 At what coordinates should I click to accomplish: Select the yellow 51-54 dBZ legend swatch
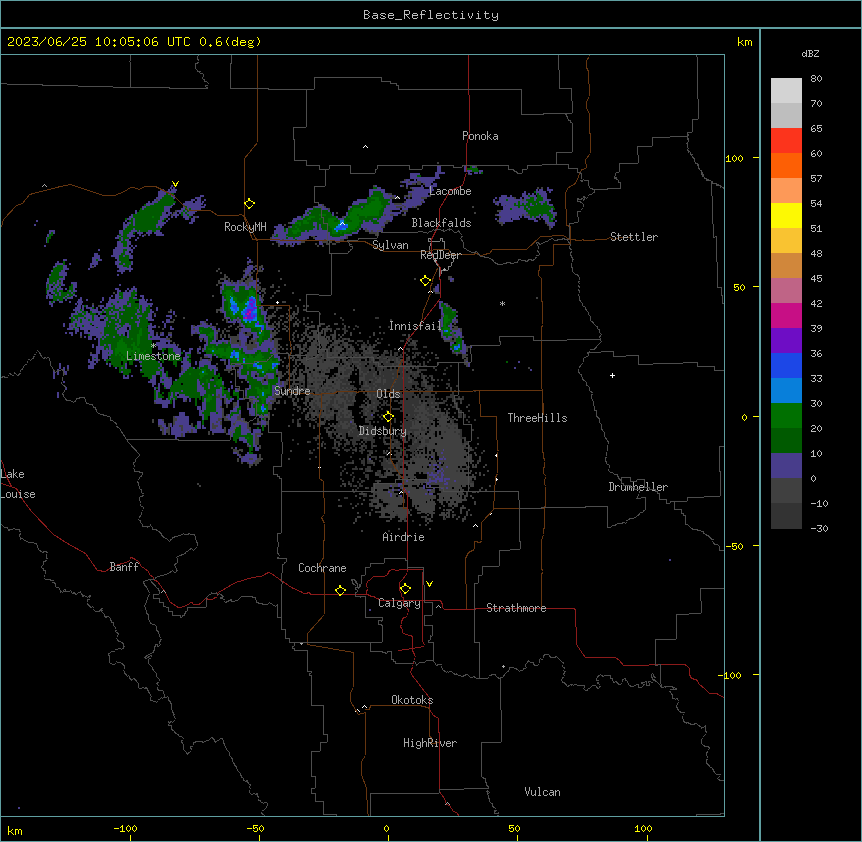point(786,215)
